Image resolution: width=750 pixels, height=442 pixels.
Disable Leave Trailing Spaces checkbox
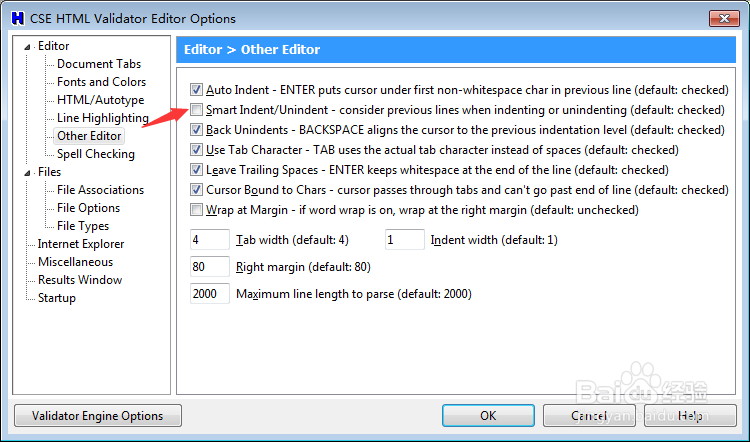[x=197, y=170]
